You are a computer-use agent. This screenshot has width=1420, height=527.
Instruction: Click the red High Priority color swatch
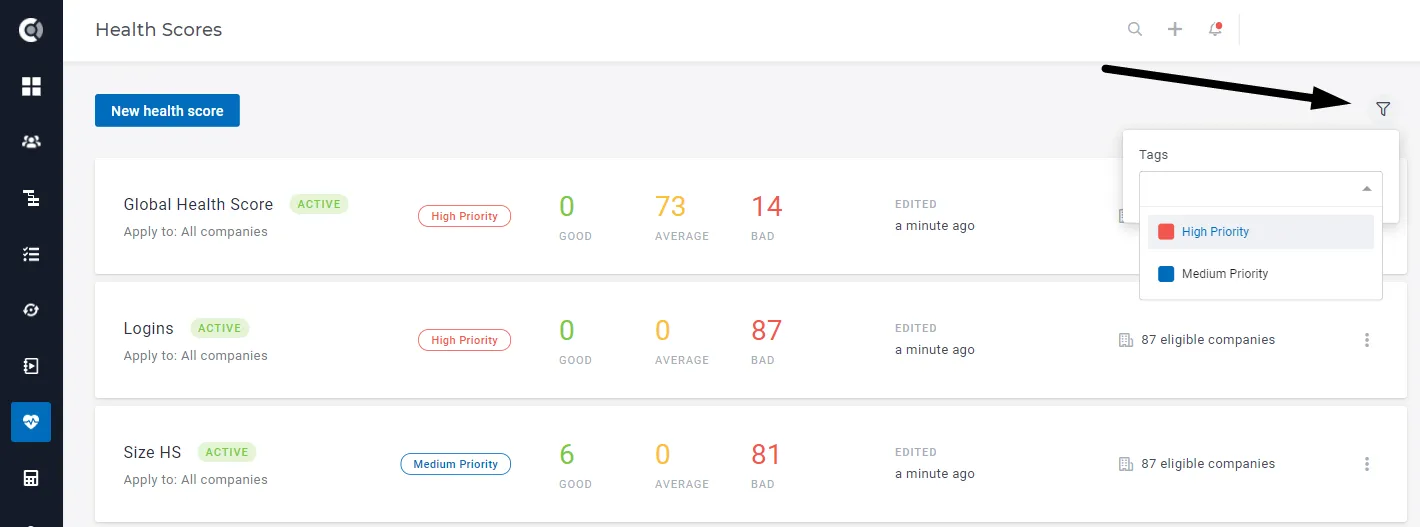click(x=1166, y=232)
